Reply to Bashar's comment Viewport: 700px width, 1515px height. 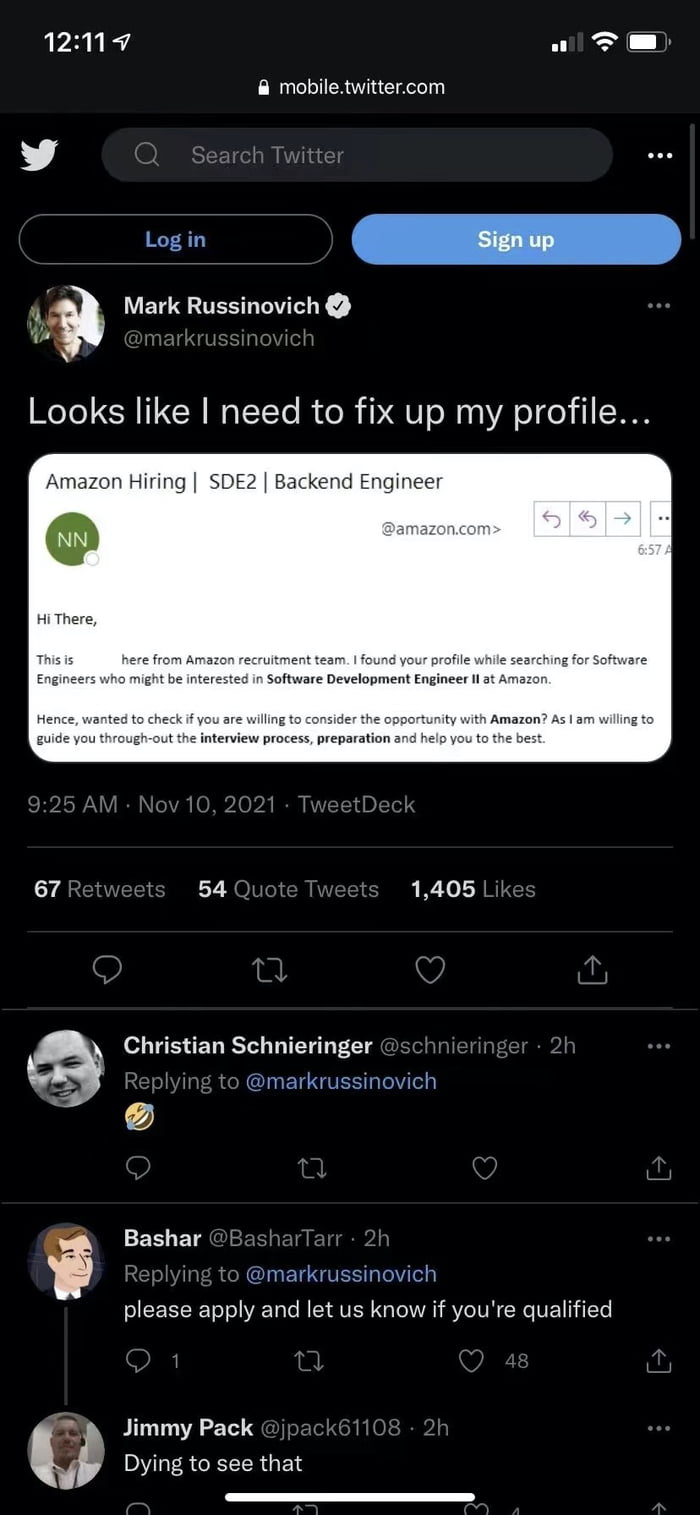pyautogui.click(x=139, y=1360)
